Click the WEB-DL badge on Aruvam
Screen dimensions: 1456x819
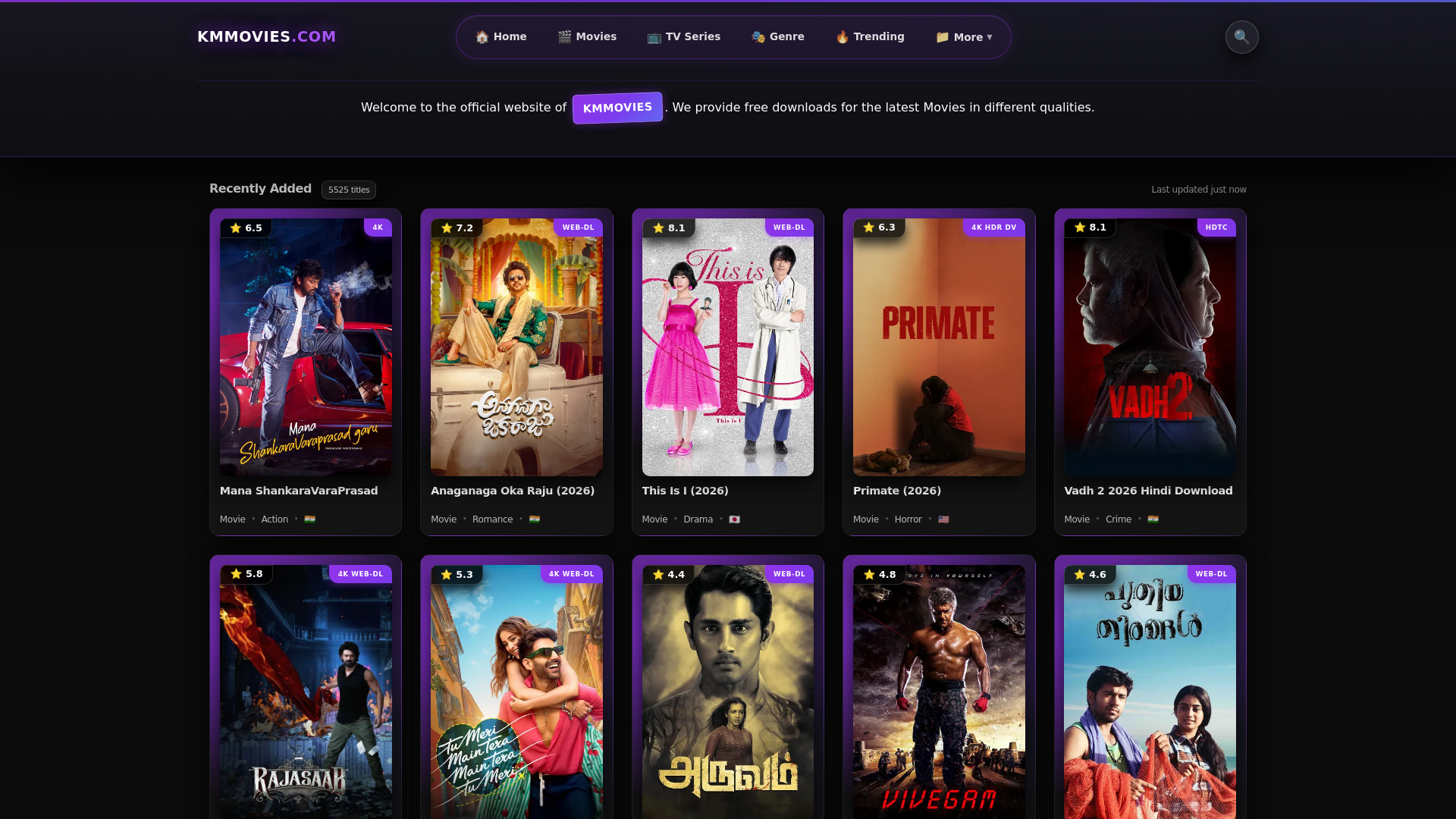[x=789, y=574]
